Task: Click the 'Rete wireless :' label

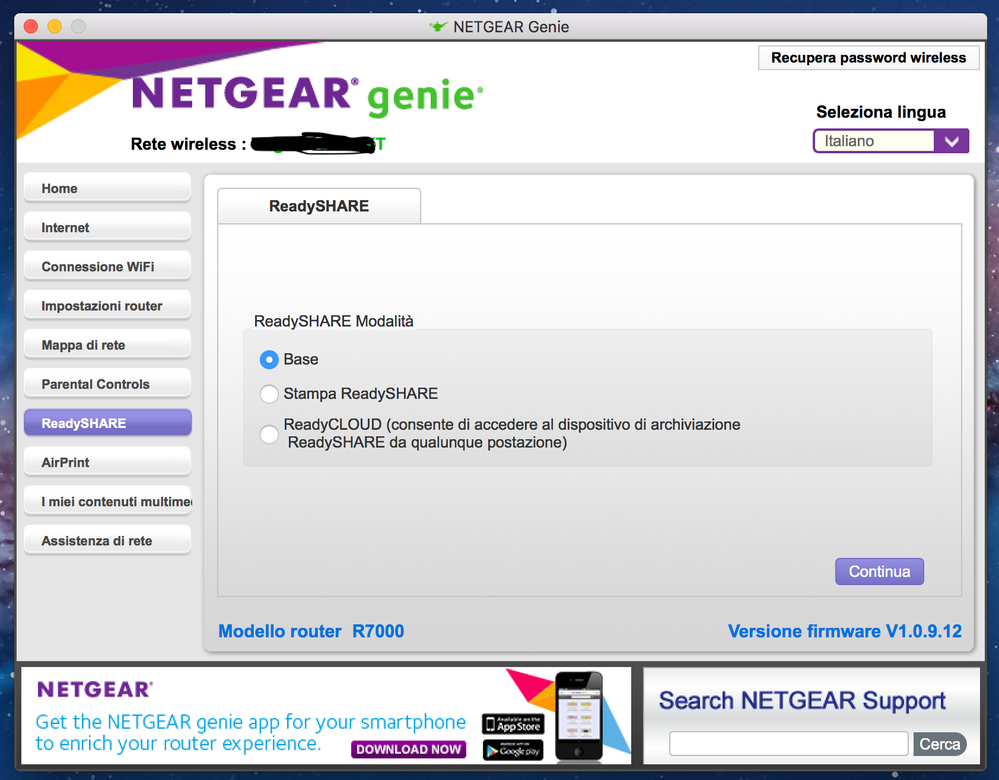Action: point(188,144)
